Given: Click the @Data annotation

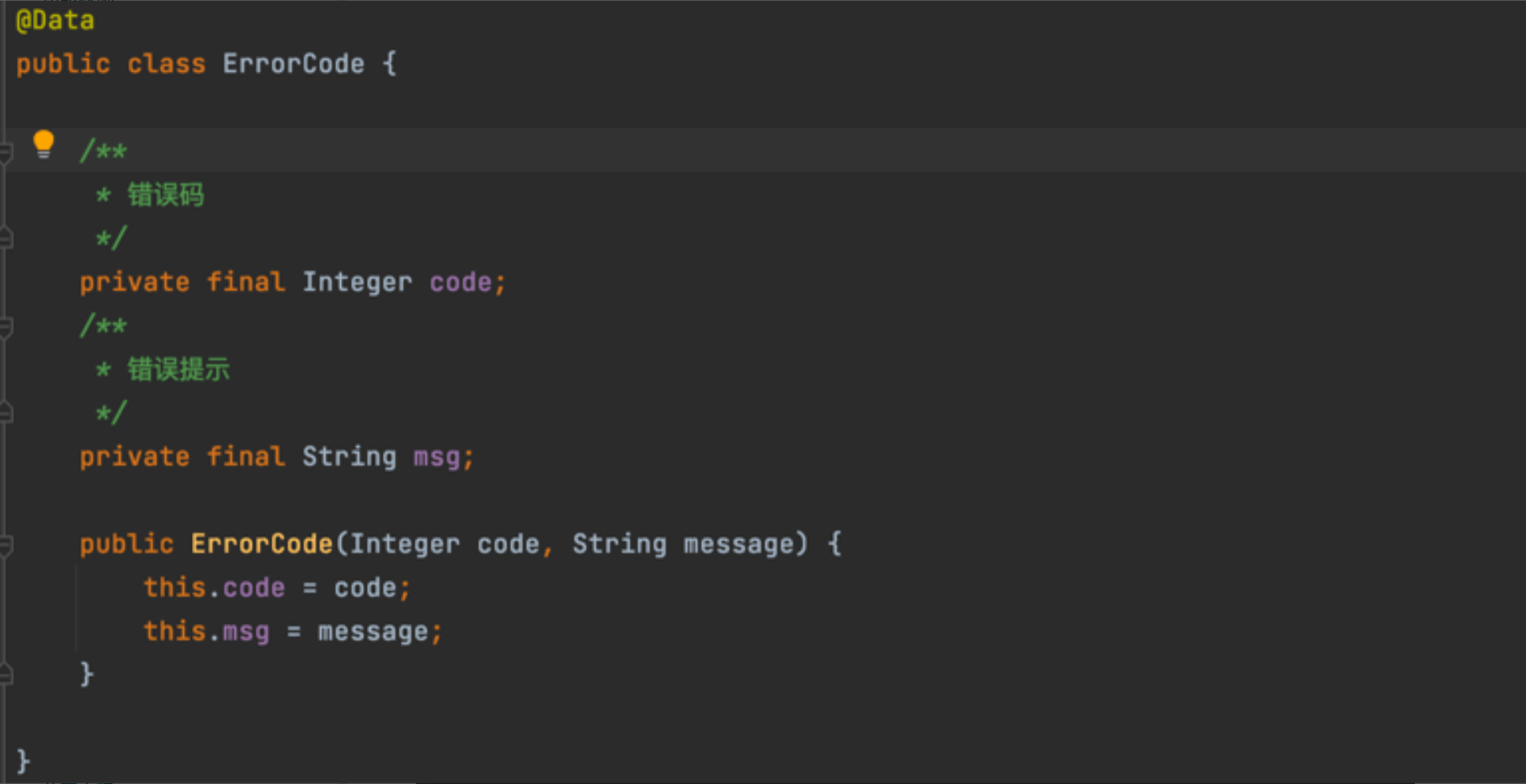Looking at the screenshot, I should click(x=55, y=20).
